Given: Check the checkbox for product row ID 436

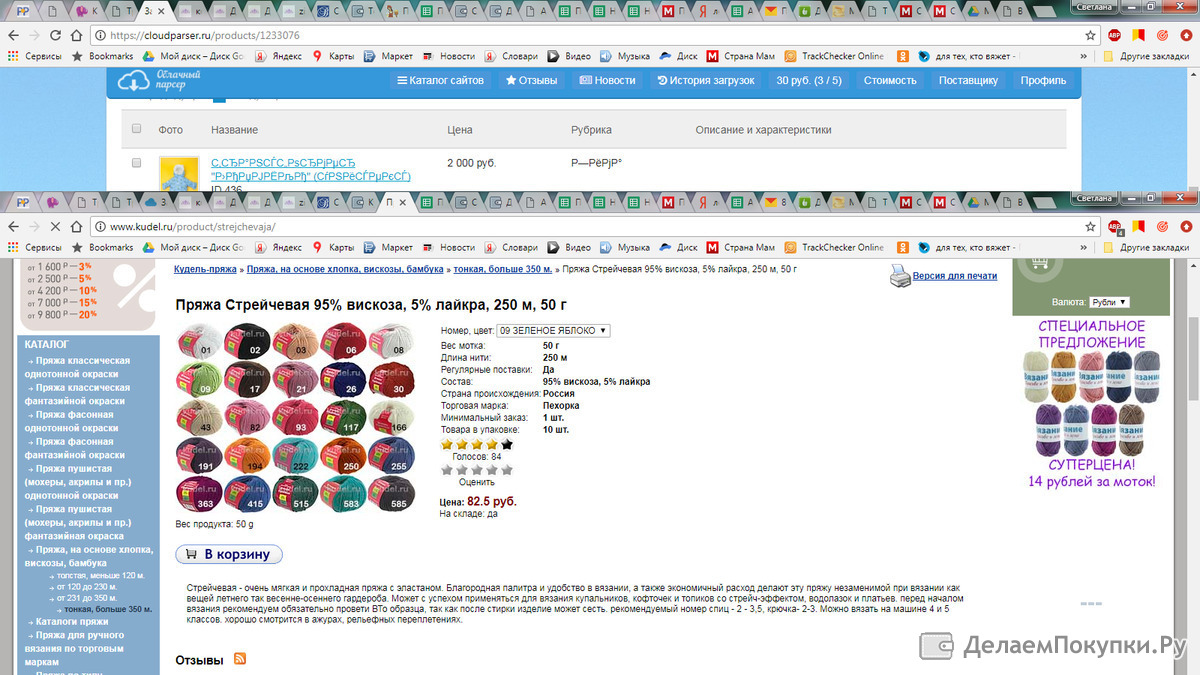Looking at the screenshot, I should click(137, 162).
